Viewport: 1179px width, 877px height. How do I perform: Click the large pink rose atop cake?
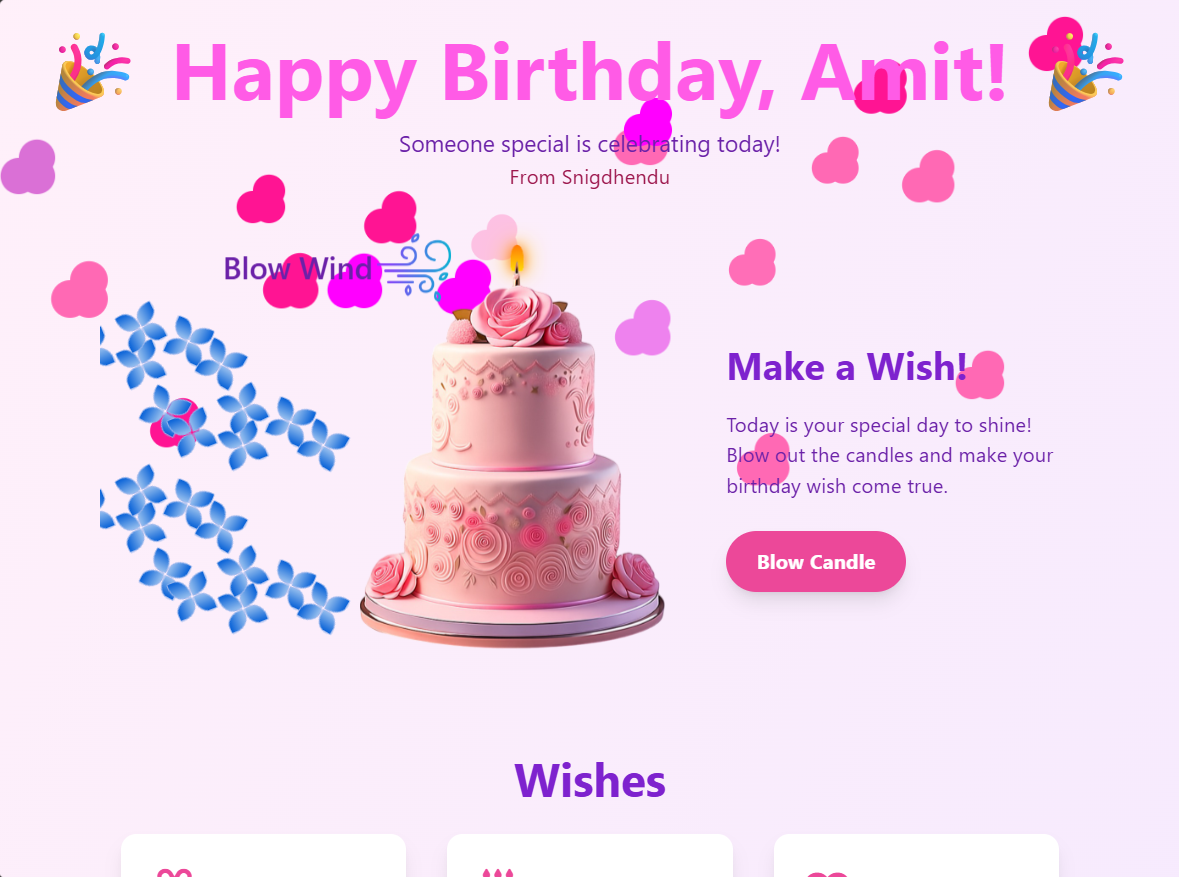click(516, 316)
